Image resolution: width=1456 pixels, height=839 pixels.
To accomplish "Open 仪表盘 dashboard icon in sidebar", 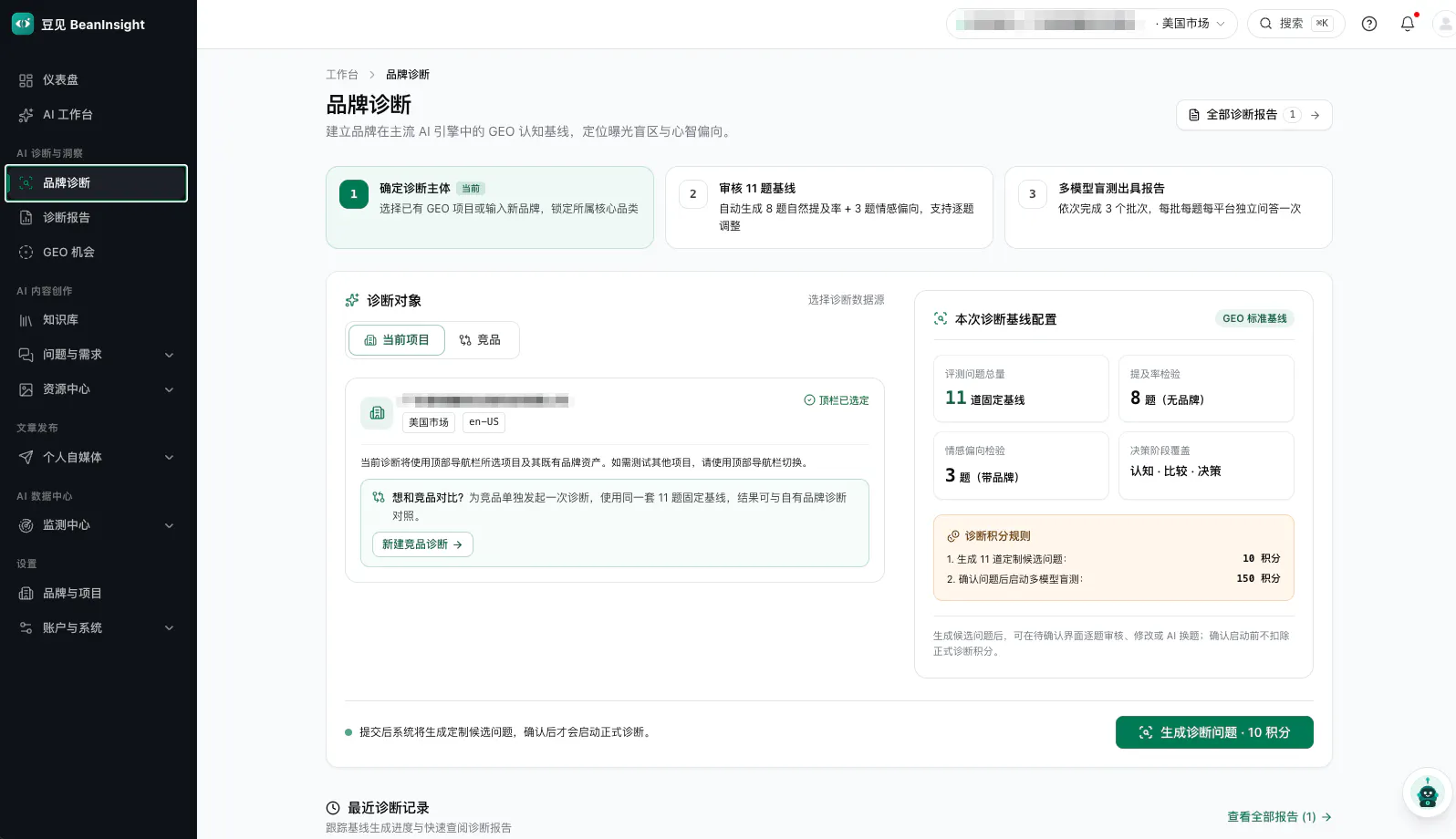I will click(x=26, y=80).
